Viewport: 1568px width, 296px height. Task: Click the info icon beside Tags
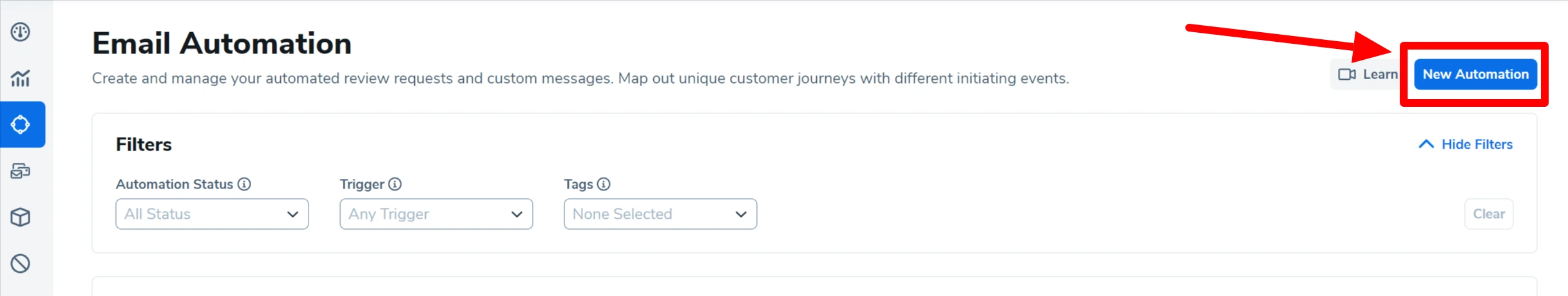(604, 184)
